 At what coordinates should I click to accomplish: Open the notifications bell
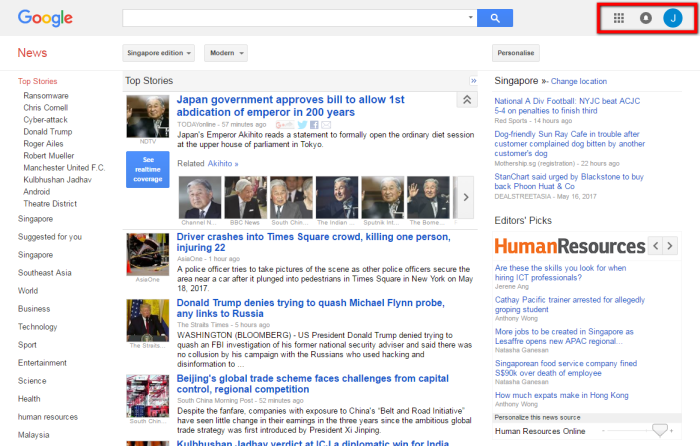pyautogui.click(x=646, y=18)
